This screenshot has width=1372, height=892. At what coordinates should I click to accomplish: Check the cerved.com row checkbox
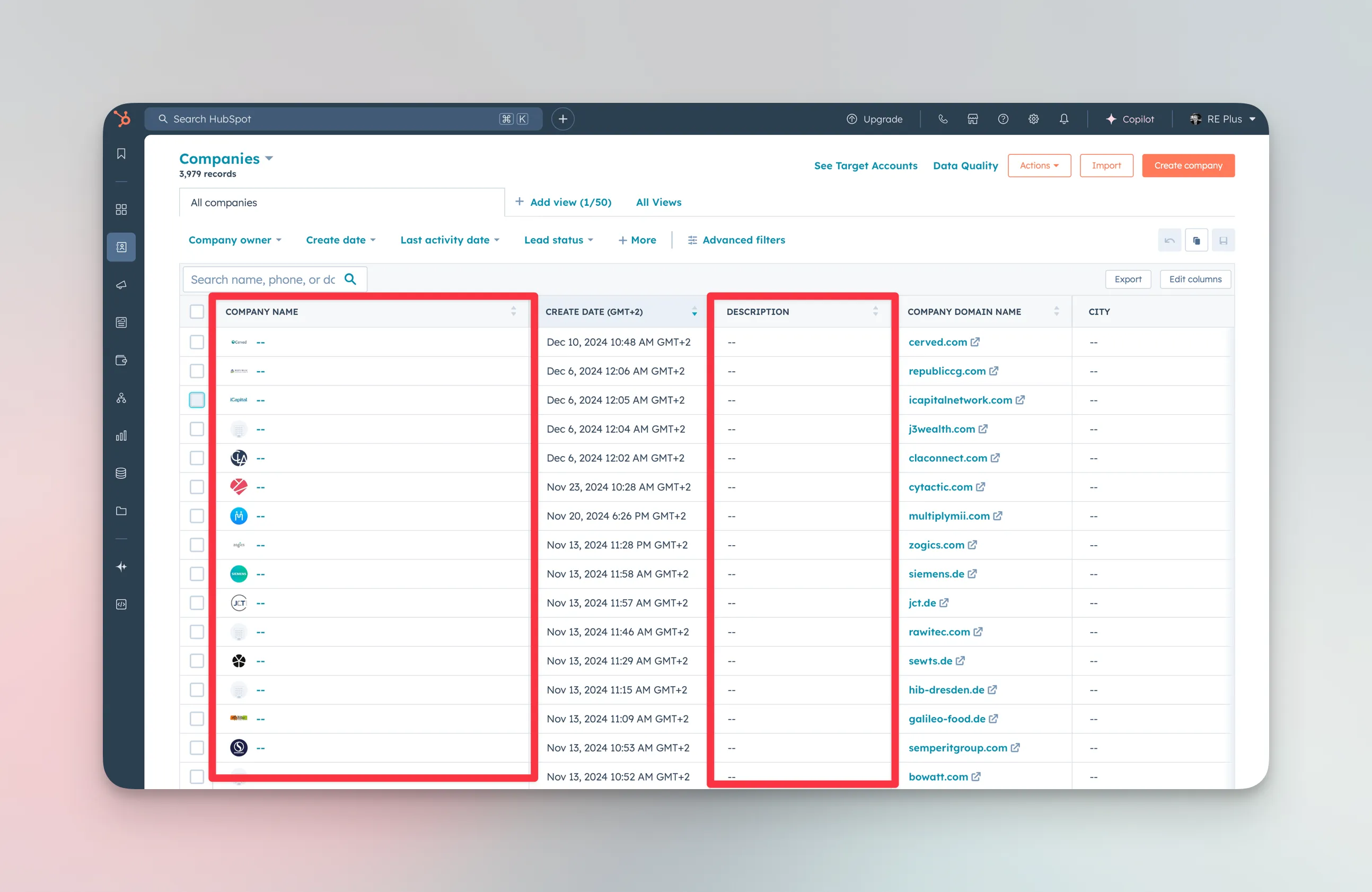pyautogui.click(x=197, y=342)
